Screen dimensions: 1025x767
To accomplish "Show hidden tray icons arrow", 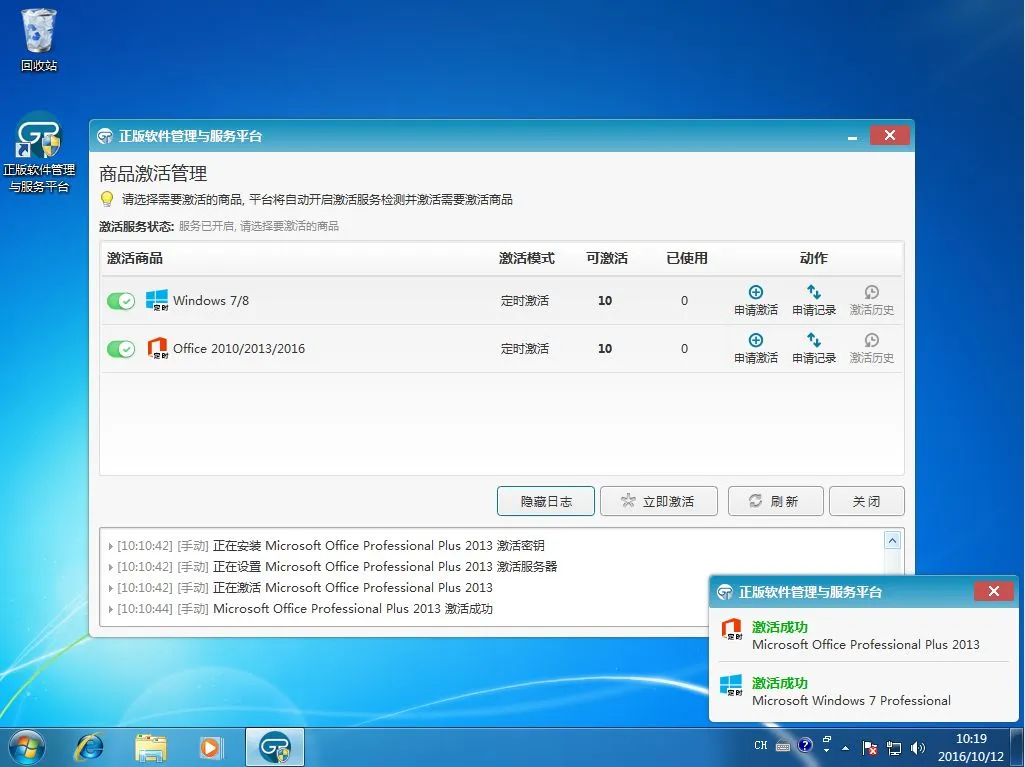I will coord(846,747).
